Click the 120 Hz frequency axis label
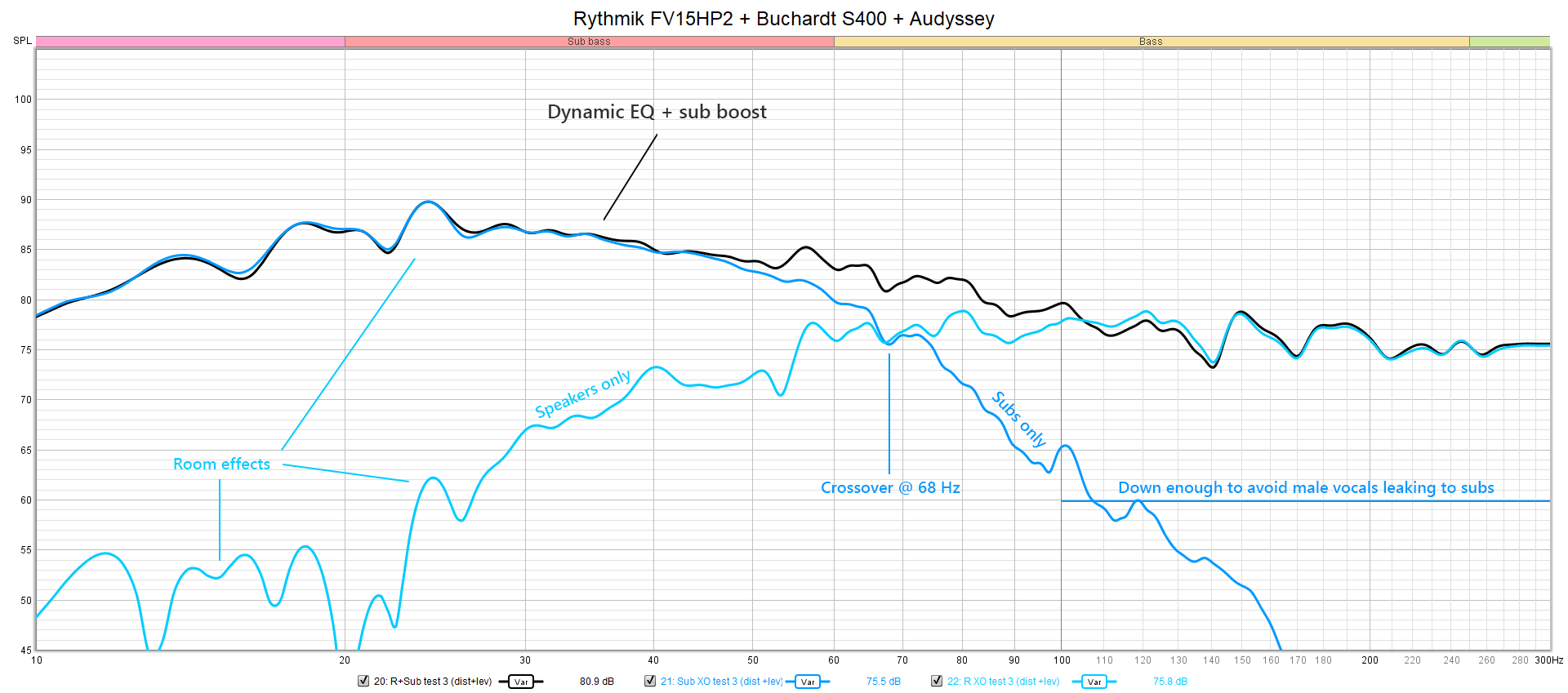1568x693 pixels. click(x=1143, y=660)
